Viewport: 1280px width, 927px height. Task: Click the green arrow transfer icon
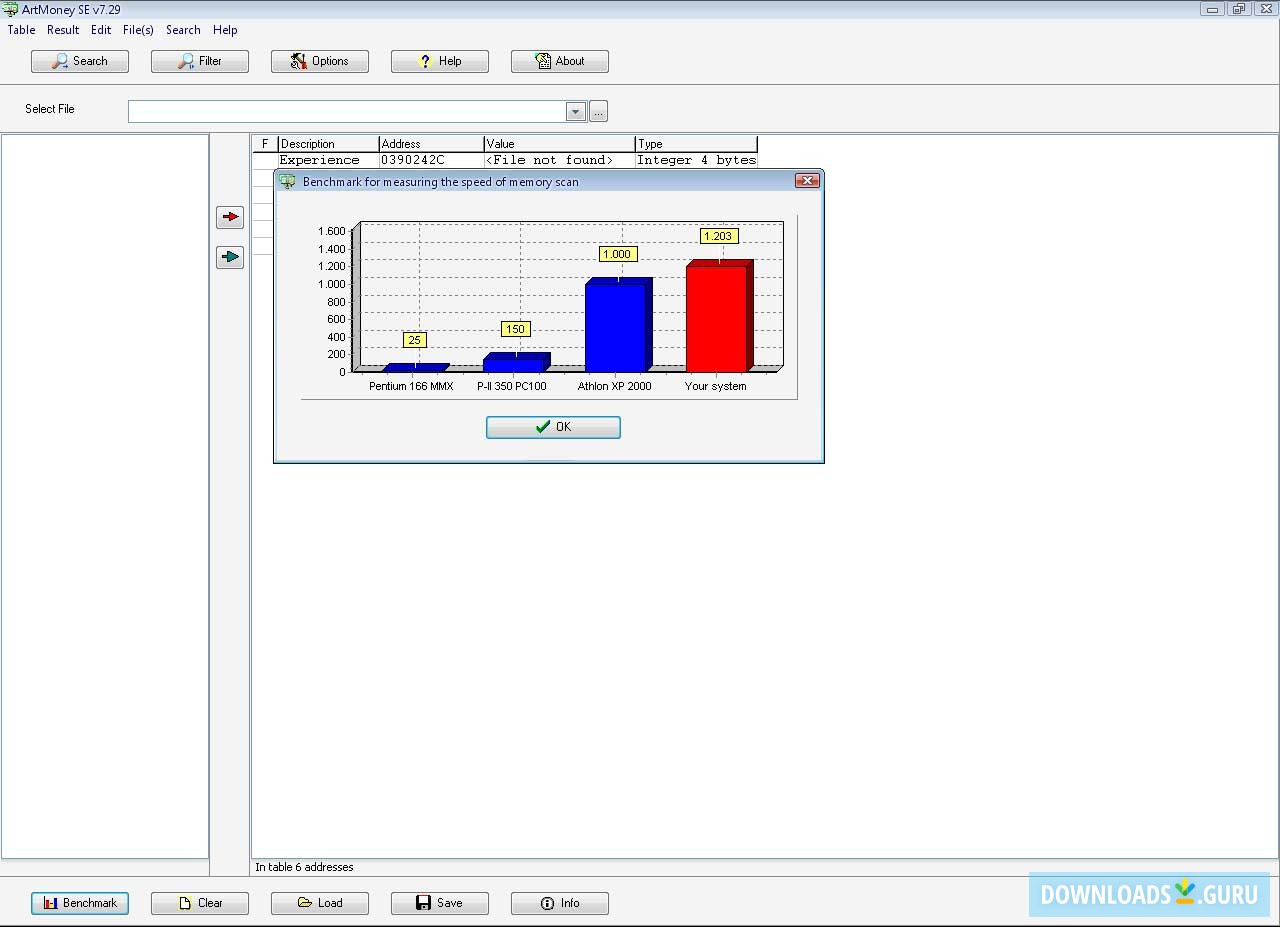[229, 257]
